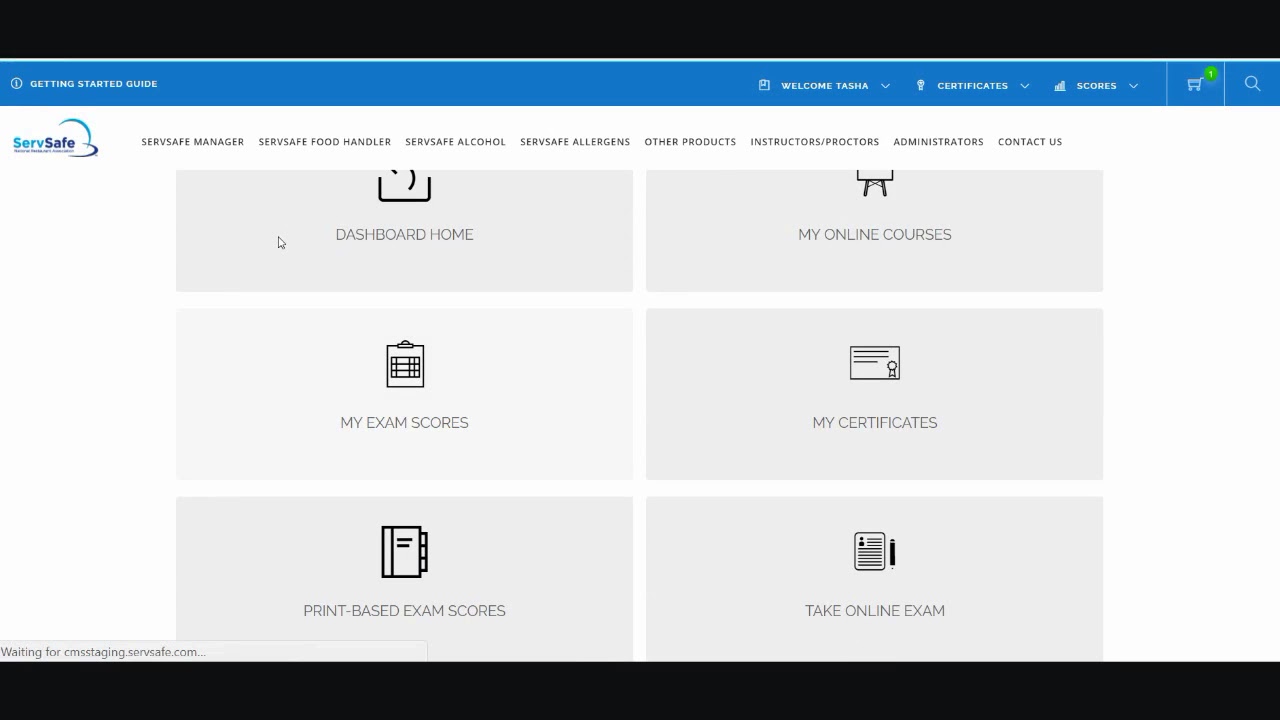Click the My Online Courses easel icon
Viewport: 1280px width, 720px height.
(x=875, y=183)
